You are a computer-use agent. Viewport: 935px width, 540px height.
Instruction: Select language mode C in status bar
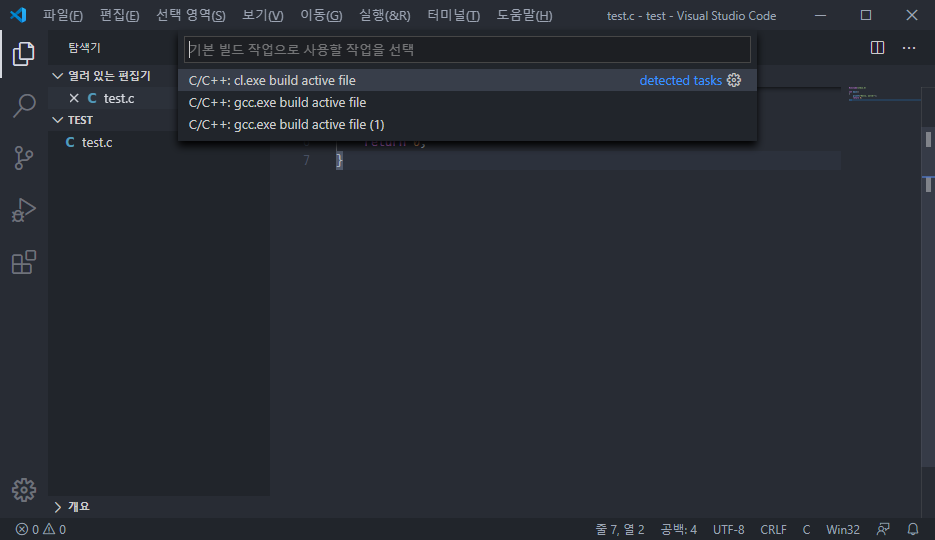806,529
